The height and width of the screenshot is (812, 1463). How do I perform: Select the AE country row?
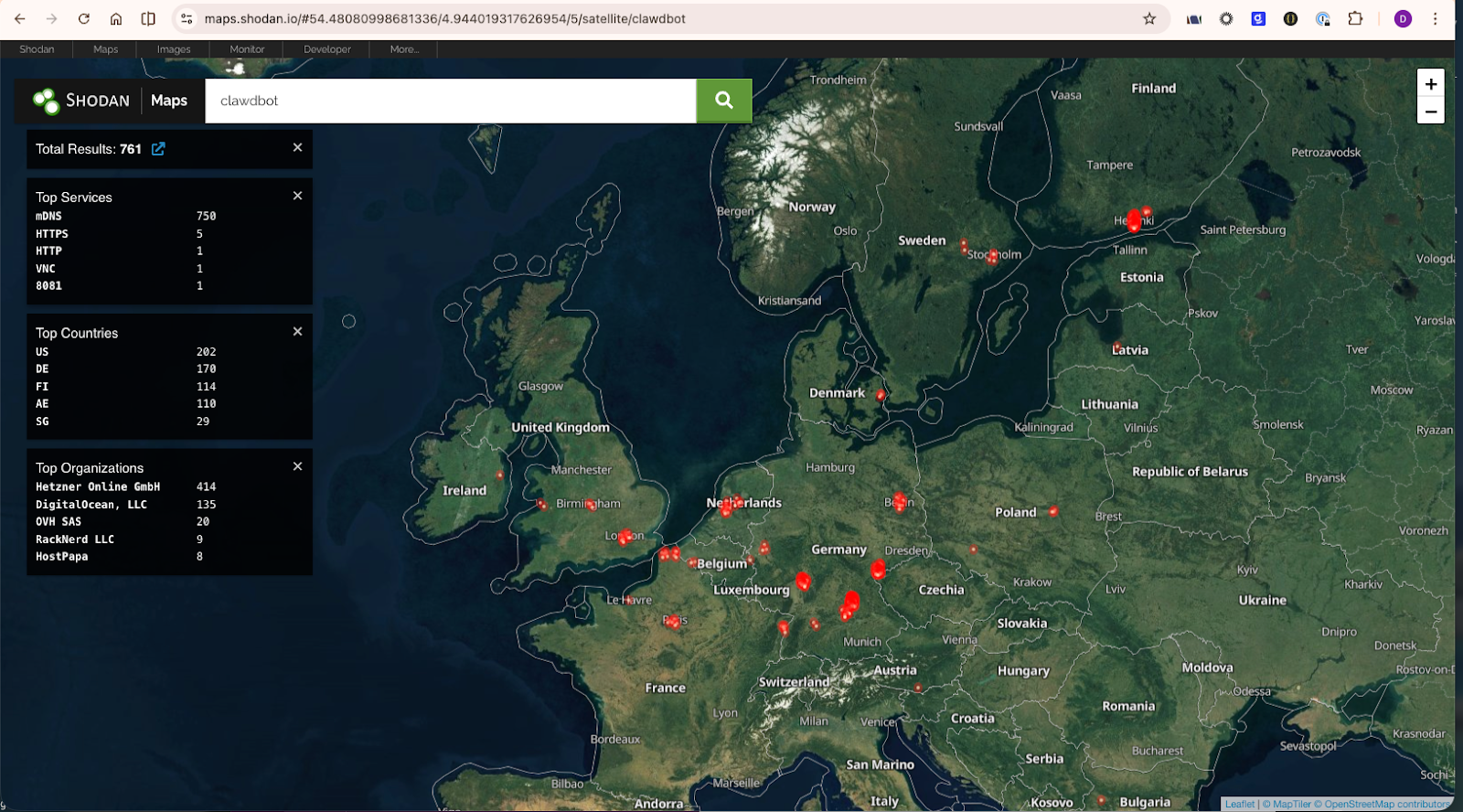point(126,404)
